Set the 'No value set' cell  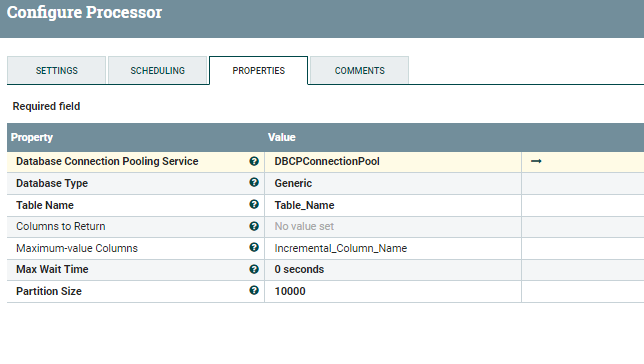tap(393, 226)
